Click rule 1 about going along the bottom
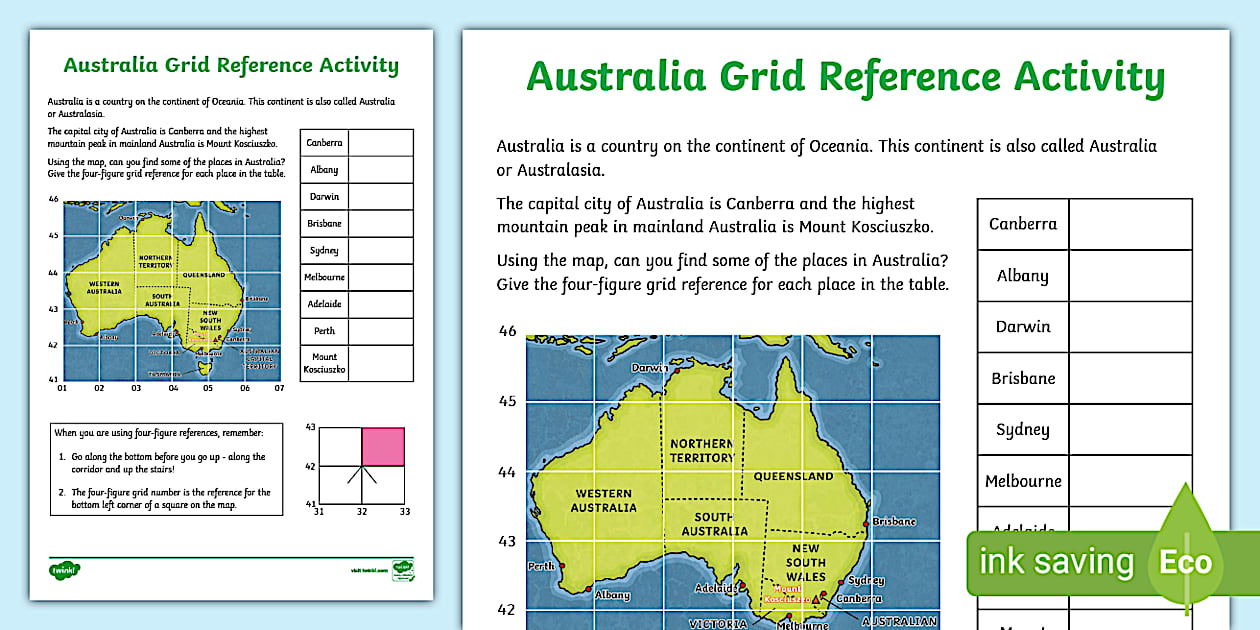Viewport: 1260px width, 630px height. [x=163, y=462]
